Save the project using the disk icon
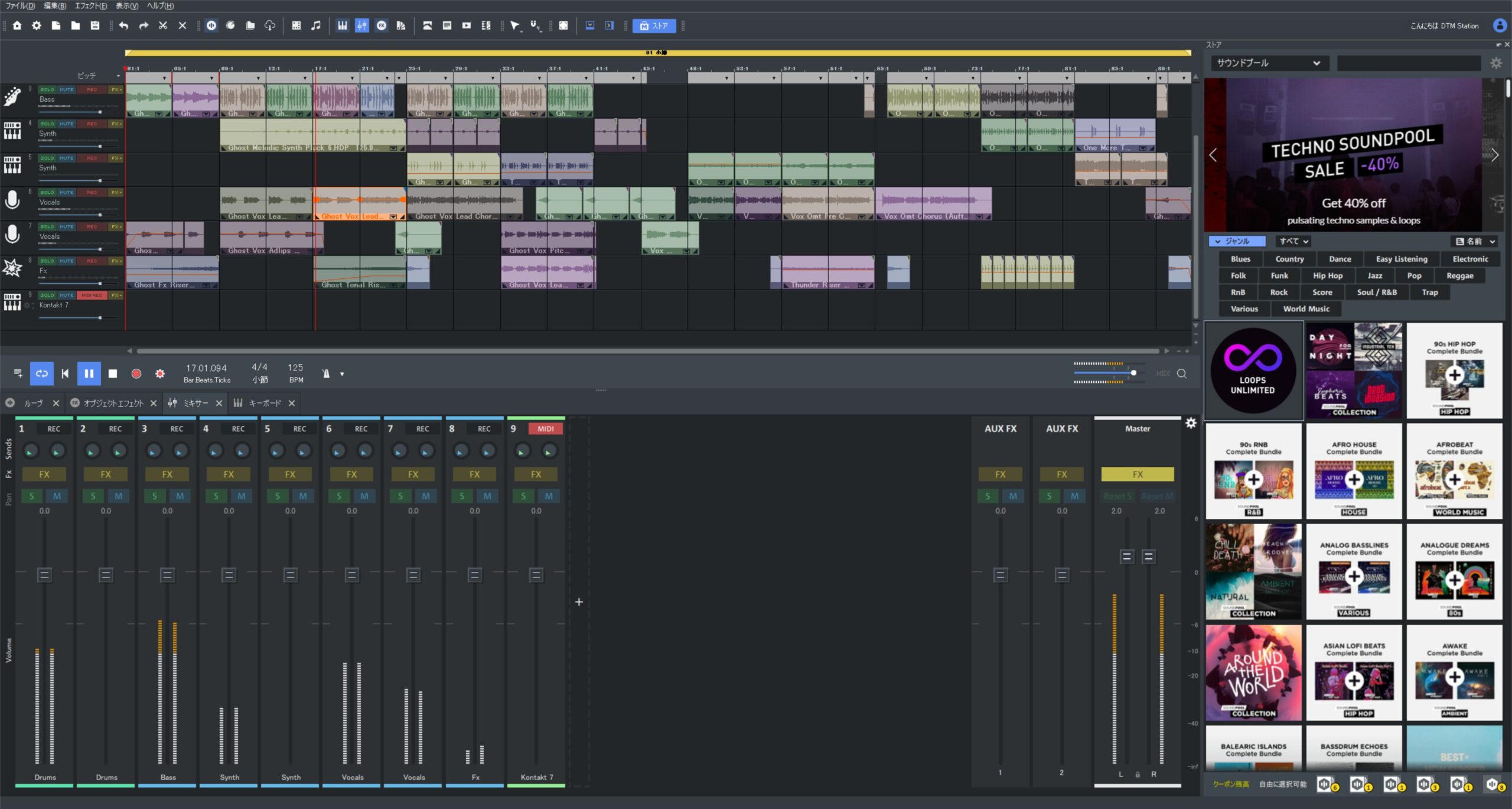This screenshot has width=1512, height=809. tap(95, 26)
